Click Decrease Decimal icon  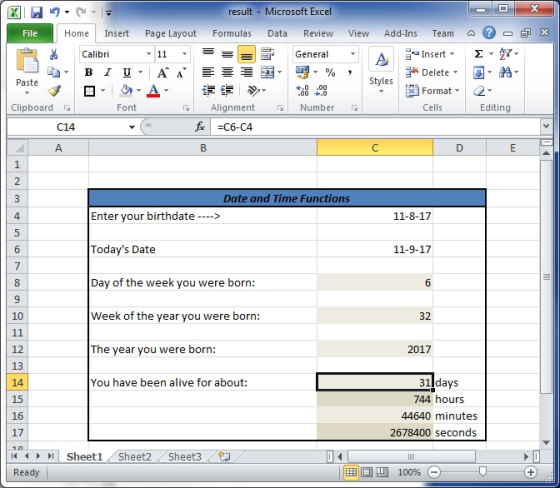coord(321,91)
